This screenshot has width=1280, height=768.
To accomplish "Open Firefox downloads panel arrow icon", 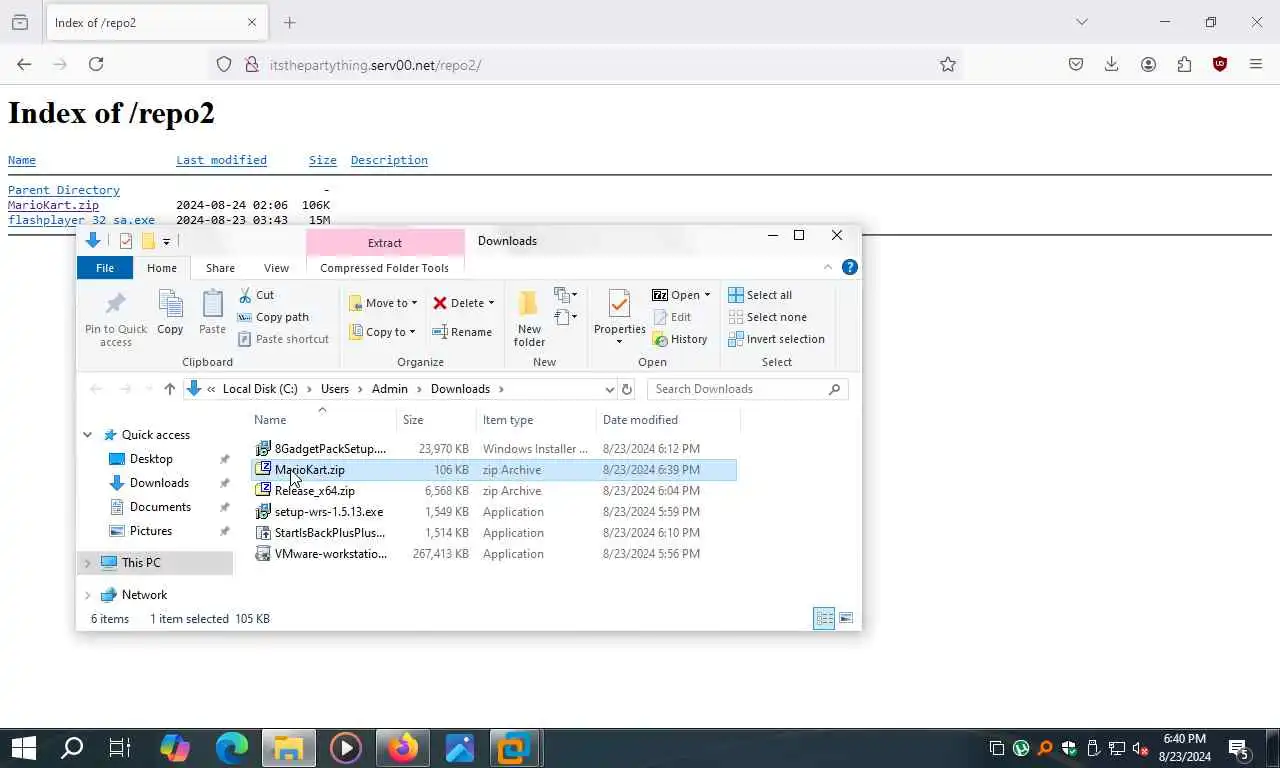I will pyautogui.click(x=1111, y=64).
